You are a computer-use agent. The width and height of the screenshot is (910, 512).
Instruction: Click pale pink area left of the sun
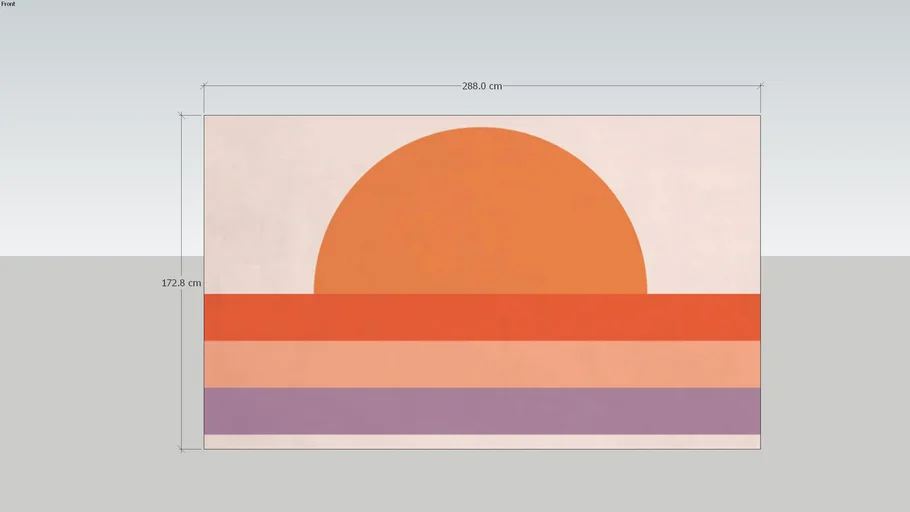click(255, 200)
